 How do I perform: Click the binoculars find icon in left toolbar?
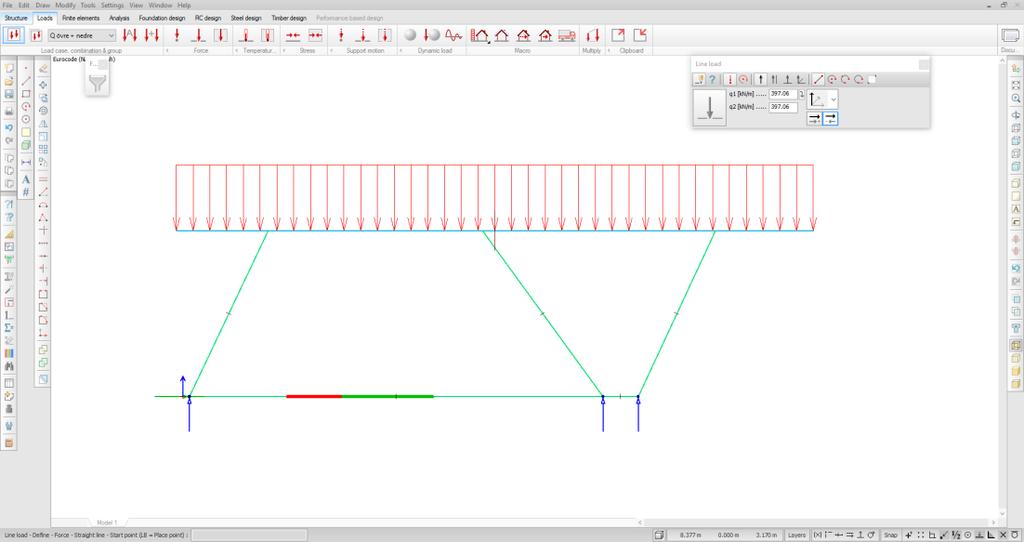coord(9,367)
